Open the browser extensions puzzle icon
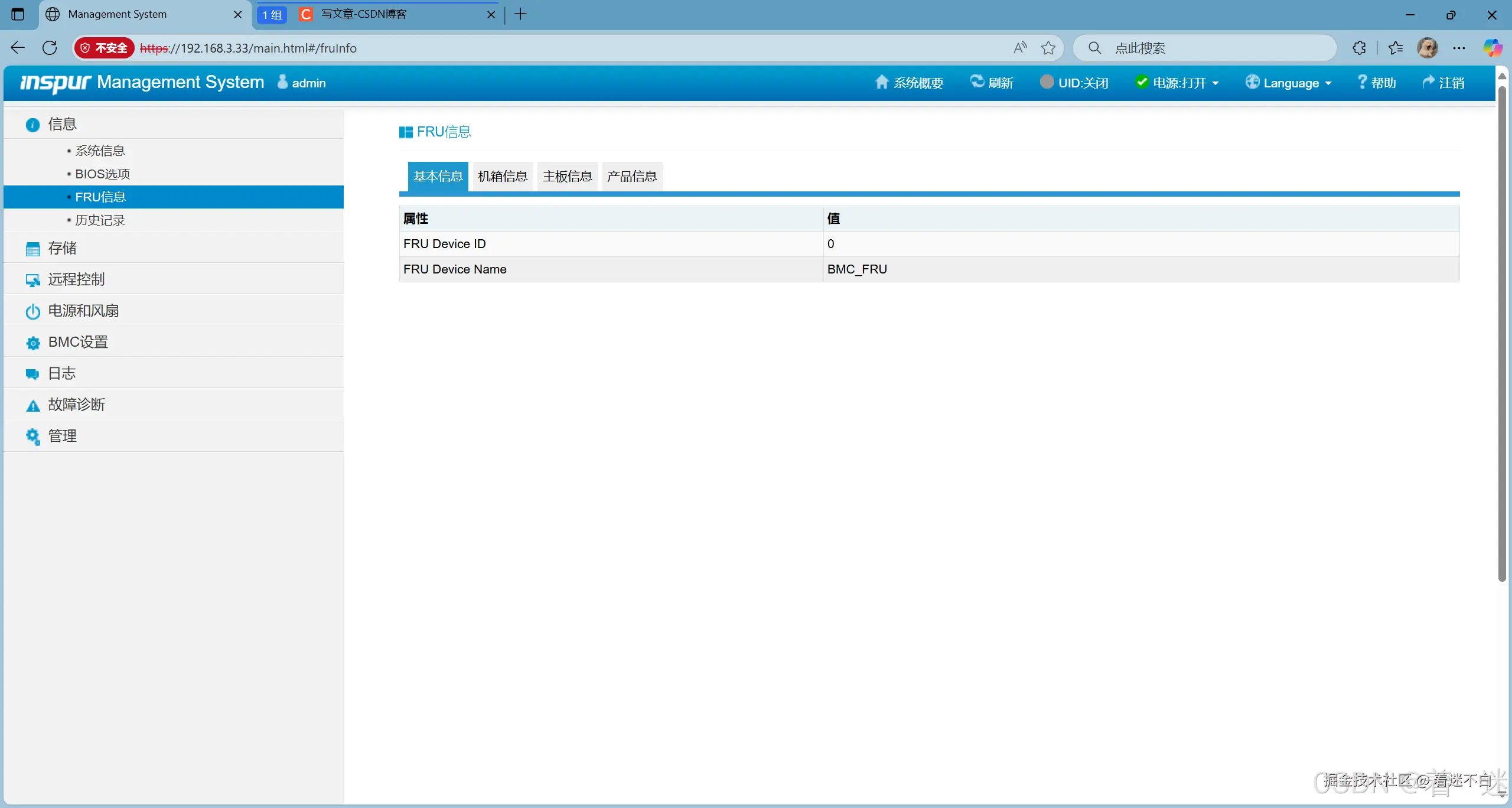Screen dimensions: 1512x808 (1359, 48)
